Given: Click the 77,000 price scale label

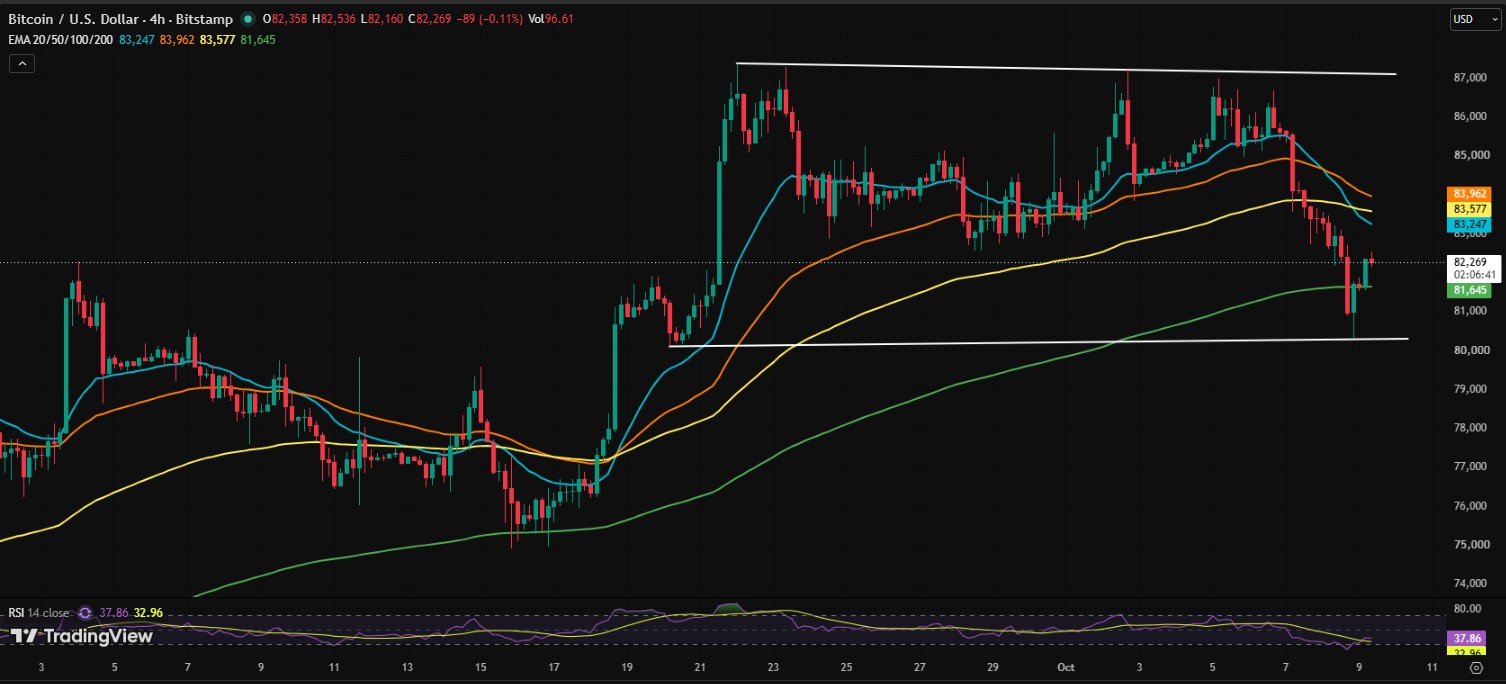Looking at the screenshot, I should [1472, 467].
